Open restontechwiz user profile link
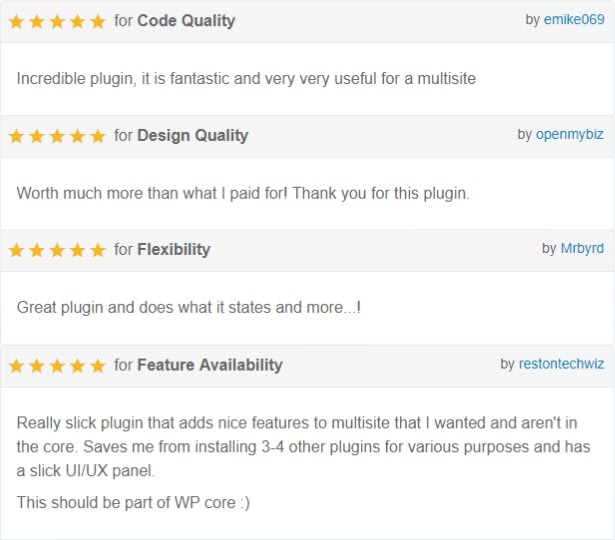This screenshot has width=615, height=540. [561, 364]
